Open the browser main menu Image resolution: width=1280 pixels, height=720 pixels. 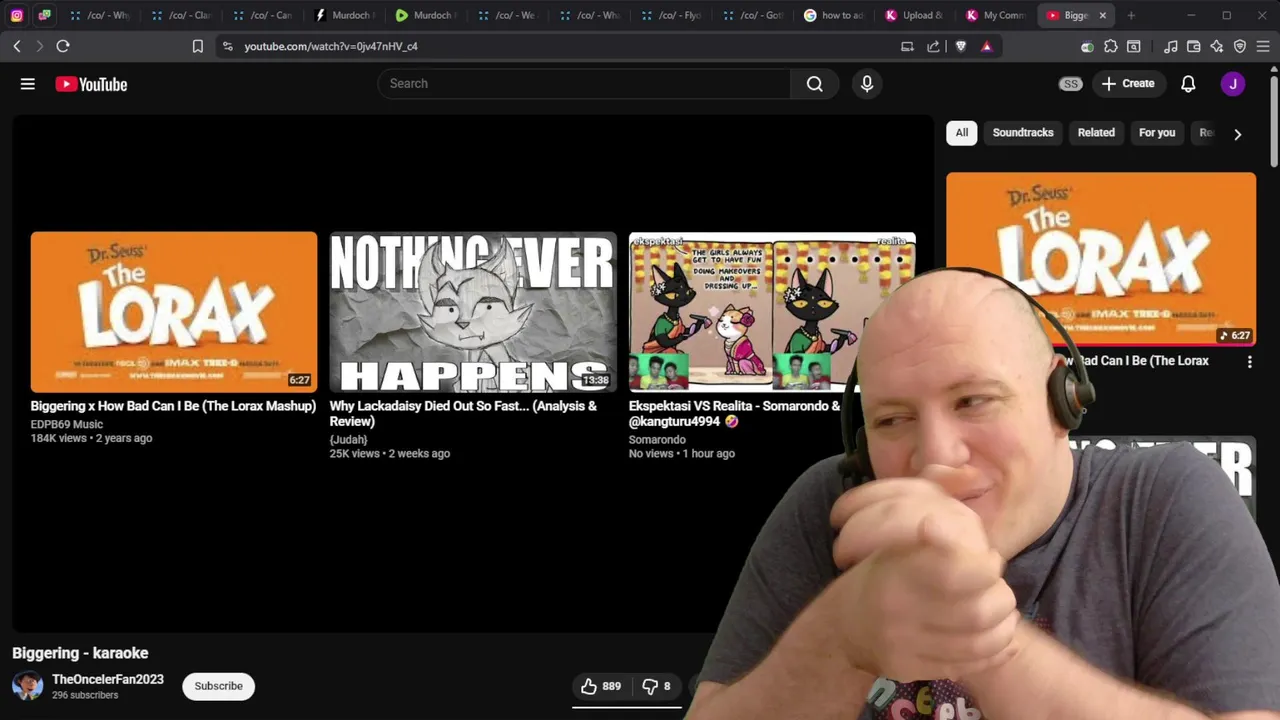1263,46
